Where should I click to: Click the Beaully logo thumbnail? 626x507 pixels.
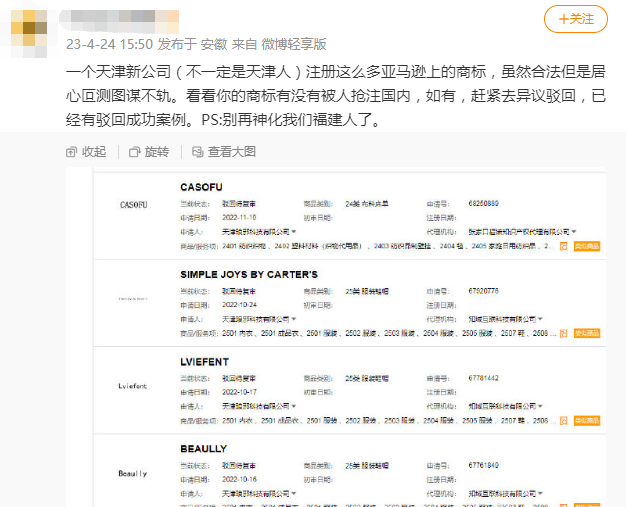133,473
